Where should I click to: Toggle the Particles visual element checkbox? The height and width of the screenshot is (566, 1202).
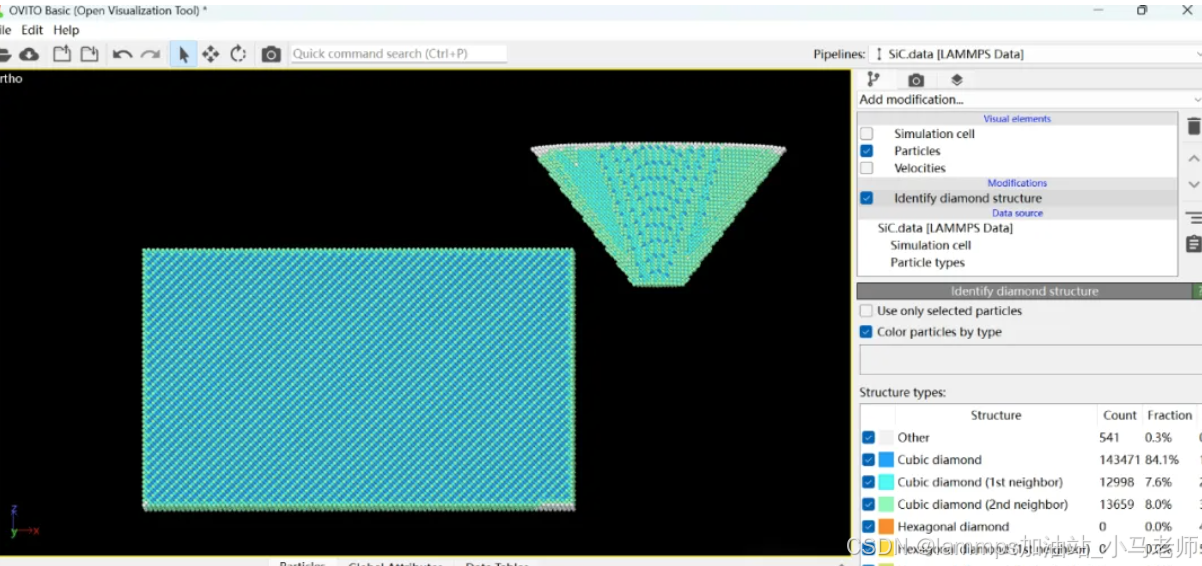pyautogui.click(x=867, y=151)
